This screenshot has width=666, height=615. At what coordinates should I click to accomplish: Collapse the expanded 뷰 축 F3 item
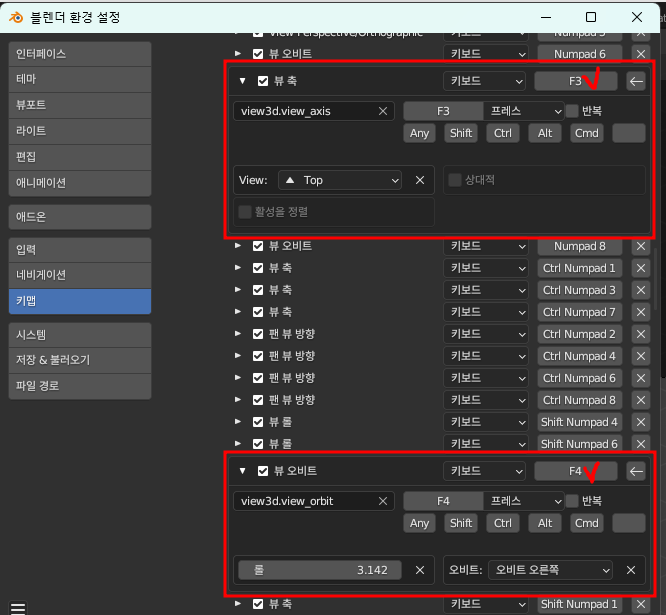(243, 81)
